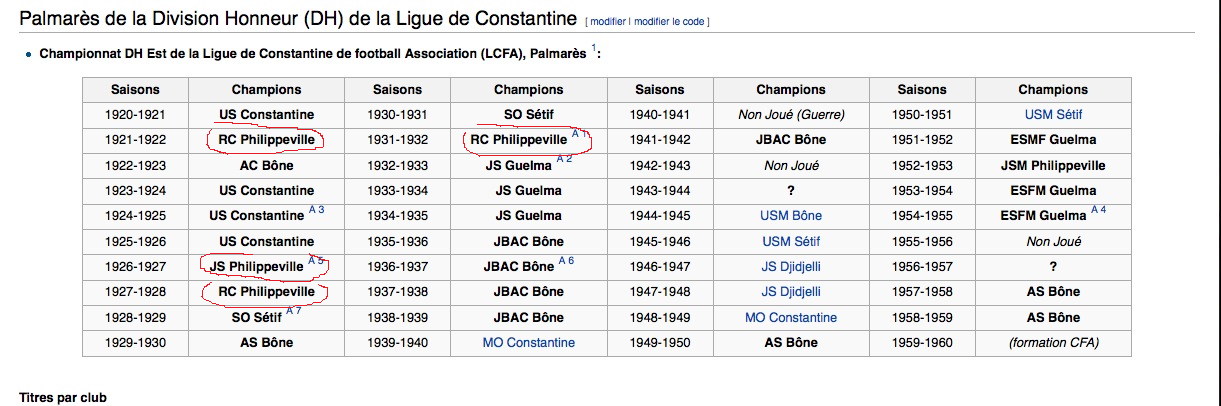Click note A 6 beside JBAC Bône
Screen dimensions: 1221x406
(x=566, y=261)
